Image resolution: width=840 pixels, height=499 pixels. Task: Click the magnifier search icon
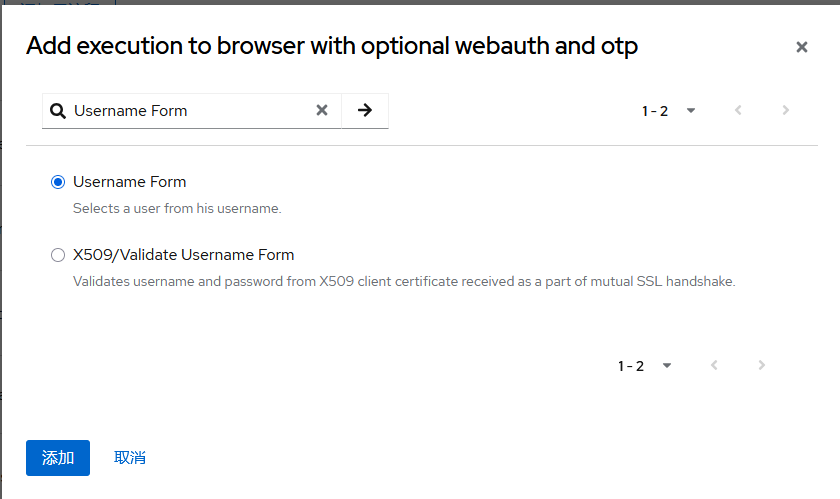coord(57,111)
